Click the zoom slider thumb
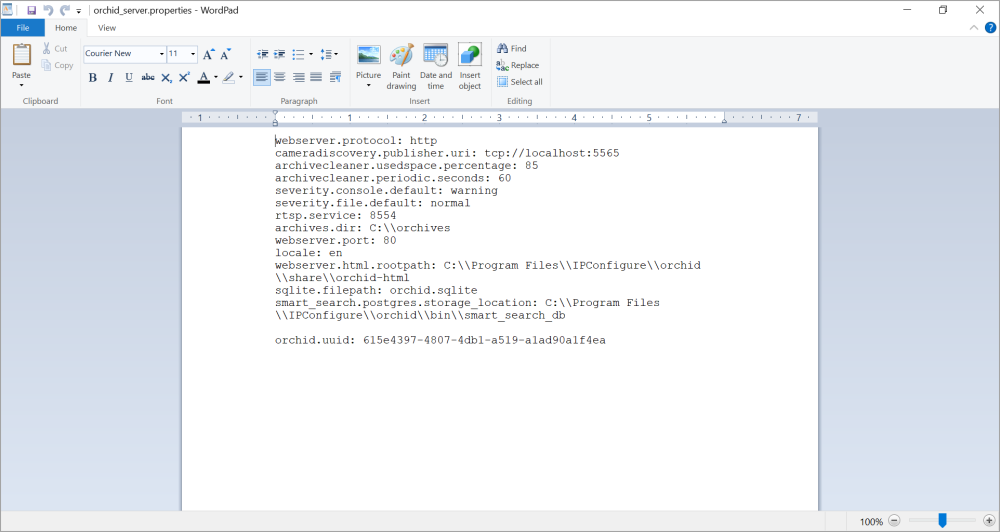Image resolution: width=1000 pixels, height=532 pixels. tap(942, 521)
